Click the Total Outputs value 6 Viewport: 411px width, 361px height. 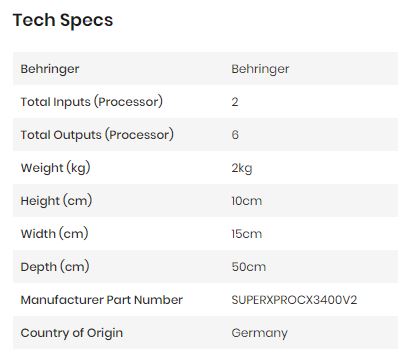pos(235,135)
